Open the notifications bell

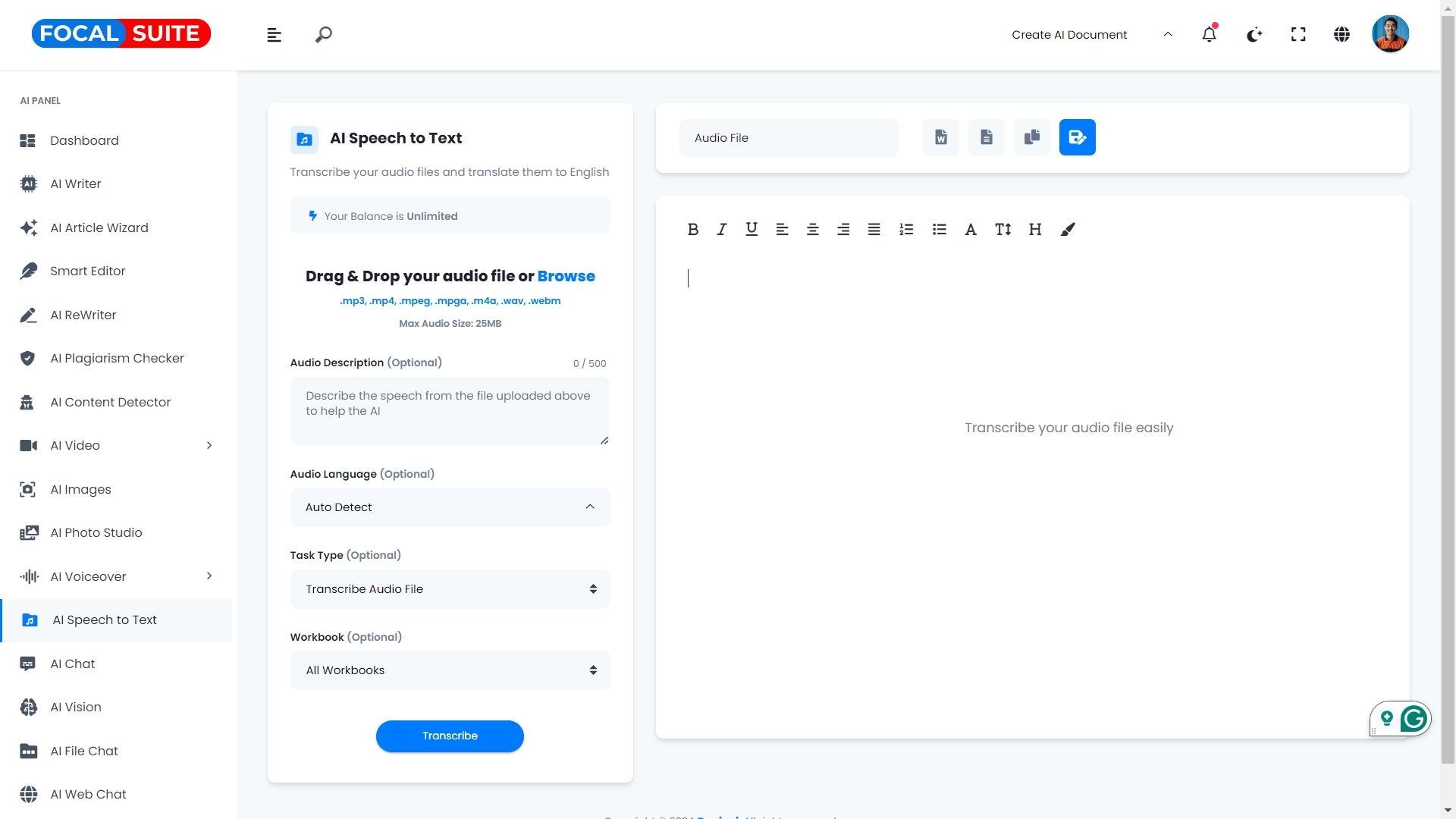coord(1209,34)
